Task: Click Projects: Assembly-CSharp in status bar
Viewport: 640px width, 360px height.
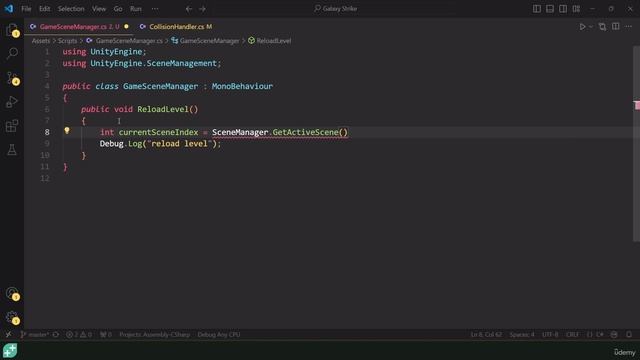Action: (155, 335)
